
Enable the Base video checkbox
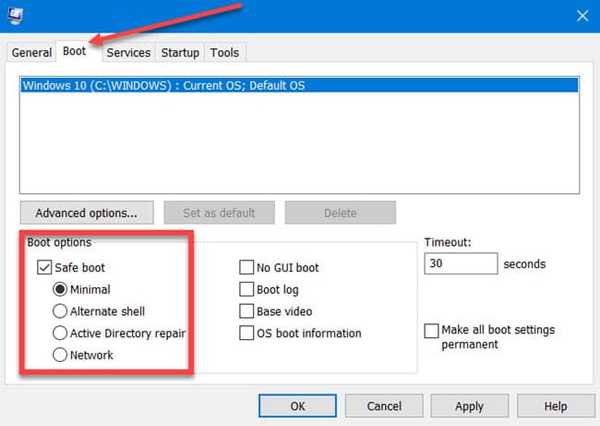(x=246, y=311)
